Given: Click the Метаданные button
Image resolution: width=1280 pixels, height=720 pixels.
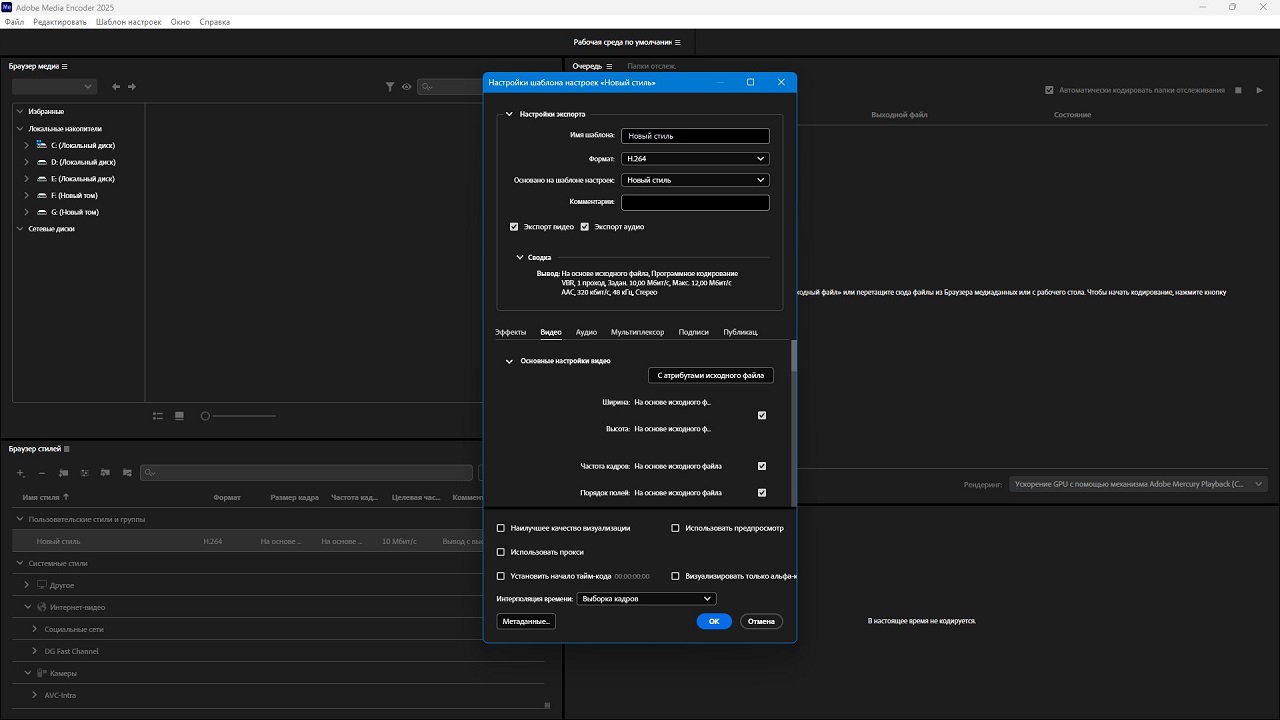Looking at the screenshot, I should [x=526, y=621].
